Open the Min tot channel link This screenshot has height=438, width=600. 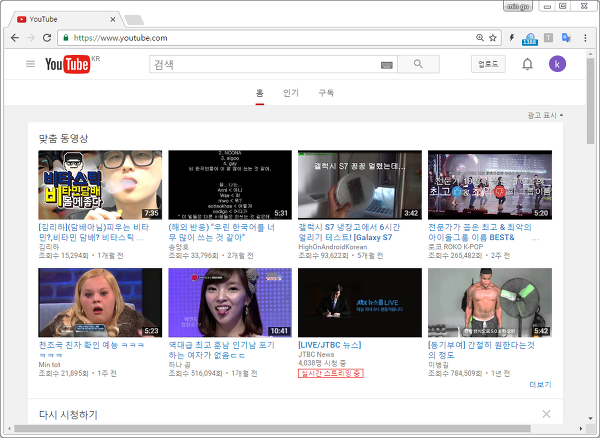tap(49, 365)
